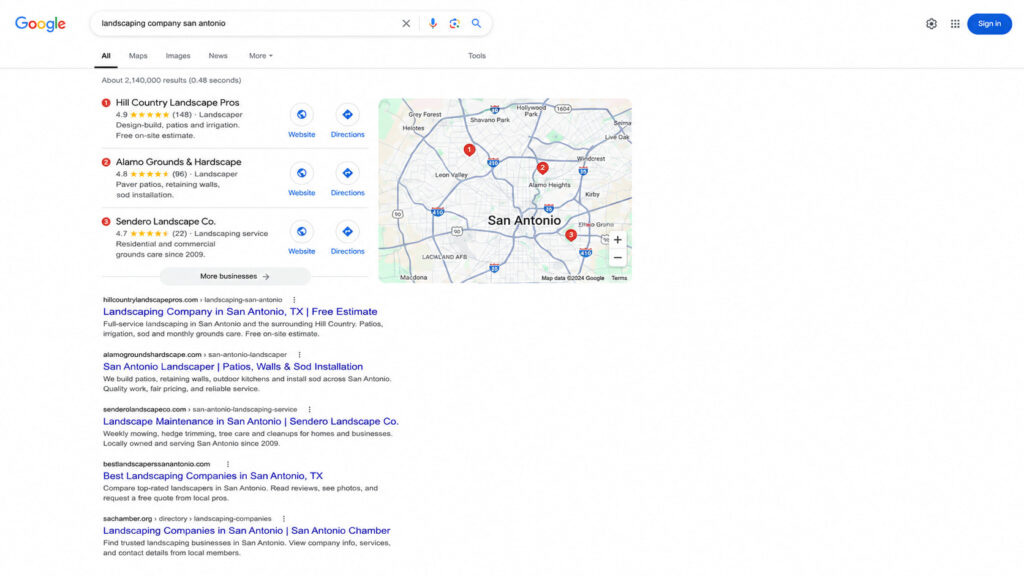Click Sendero Landscape Co. business name

(166, 221)
